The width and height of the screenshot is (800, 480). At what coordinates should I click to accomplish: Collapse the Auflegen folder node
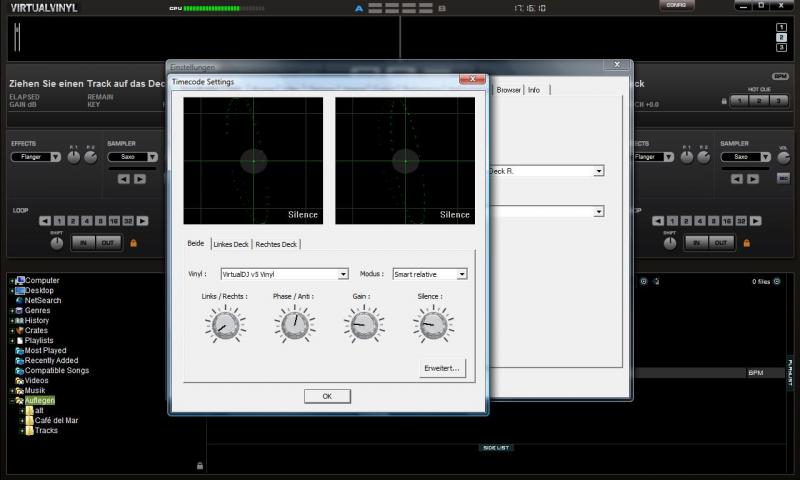tap(12, 401)
